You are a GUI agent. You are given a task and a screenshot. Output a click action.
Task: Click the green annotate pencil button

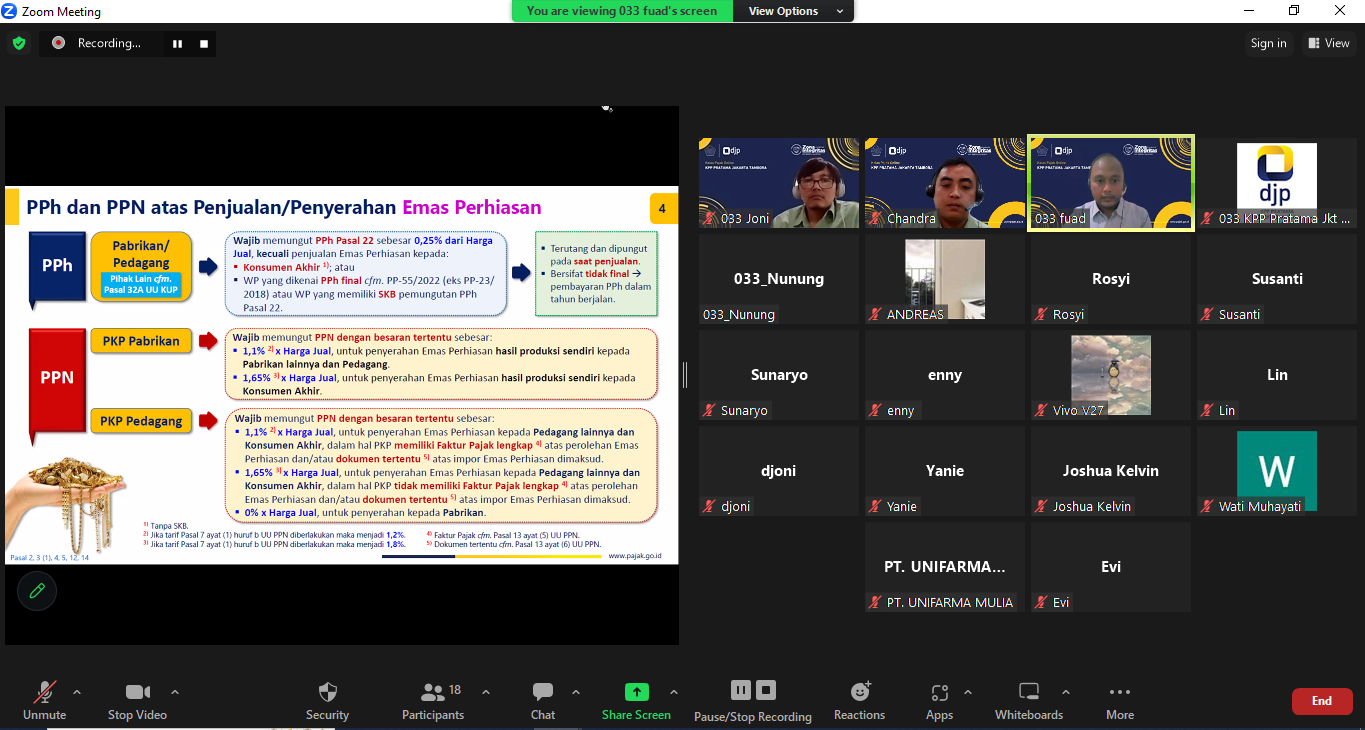tap(37, 591)
